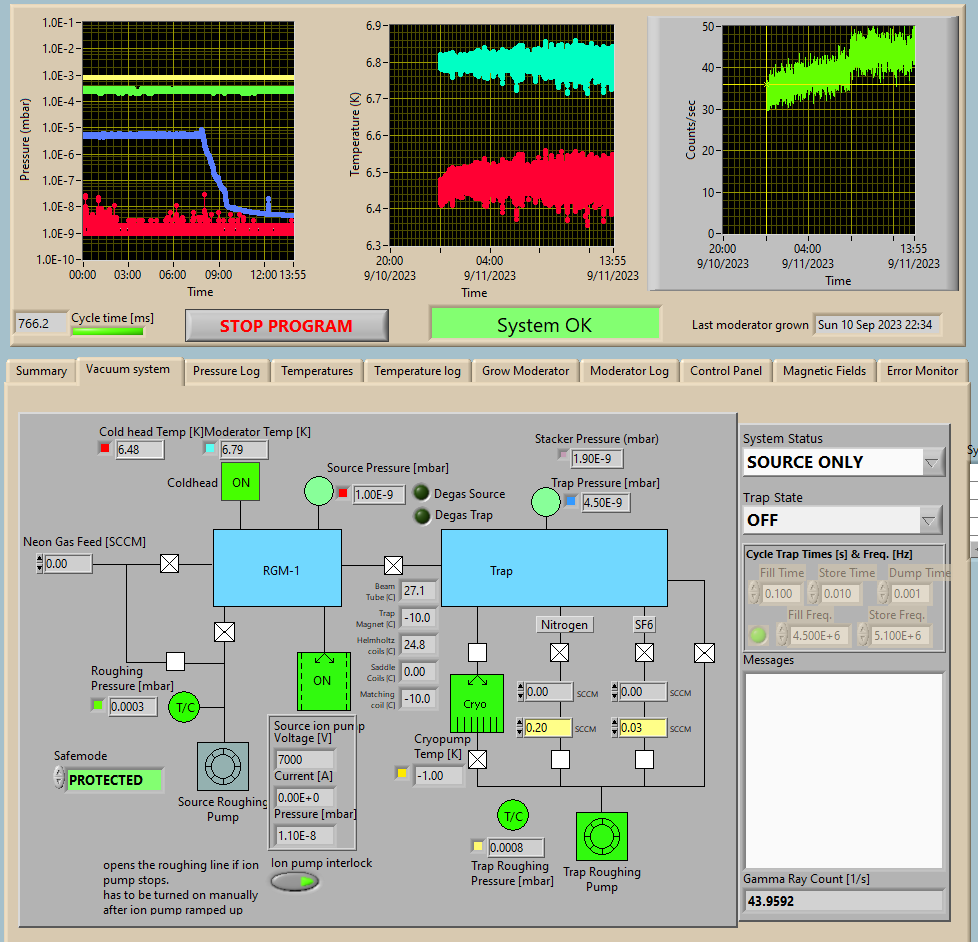Click the Neon Gas Feed valve
The image size is (978, 942).
(x=170, y=564)
